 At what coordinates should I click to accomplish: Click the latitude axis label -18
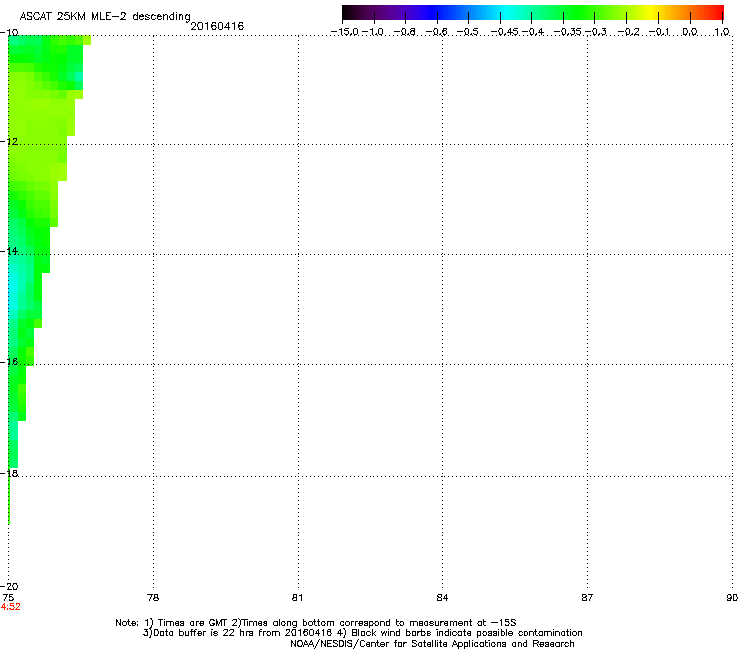pos(9,473)
